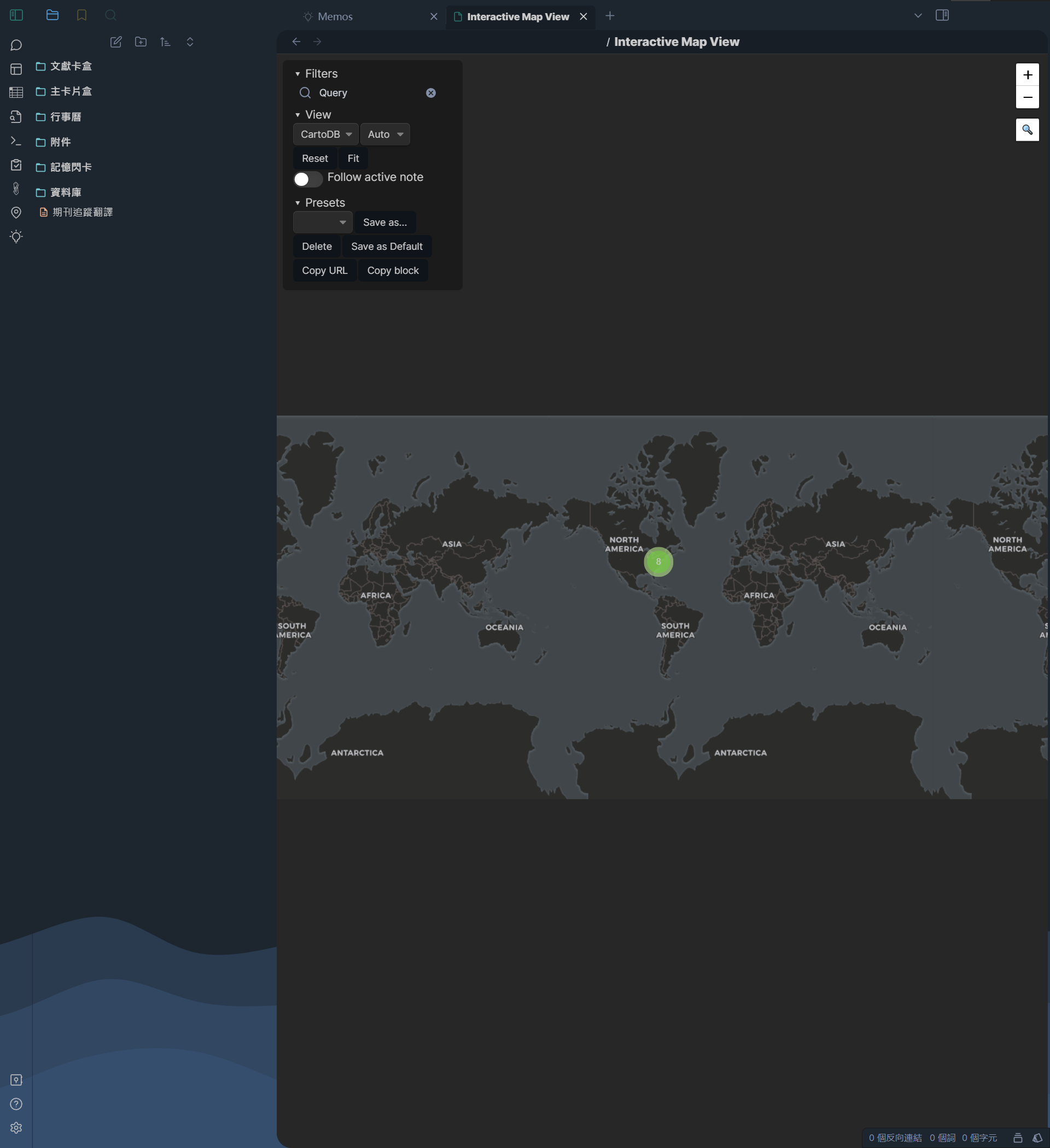Open the terminal icon in the left sidebar
Screen dimensions: 1050x1148
point(16,140)
